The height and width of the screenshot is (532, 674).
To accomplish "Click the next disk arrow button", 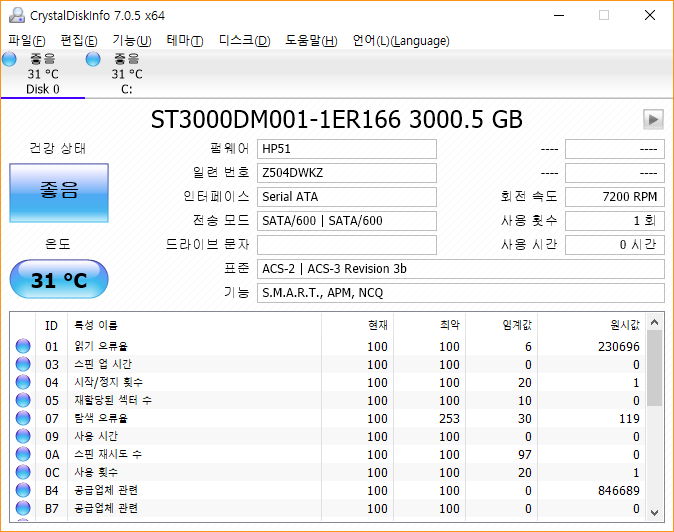I will coord(653,119).
